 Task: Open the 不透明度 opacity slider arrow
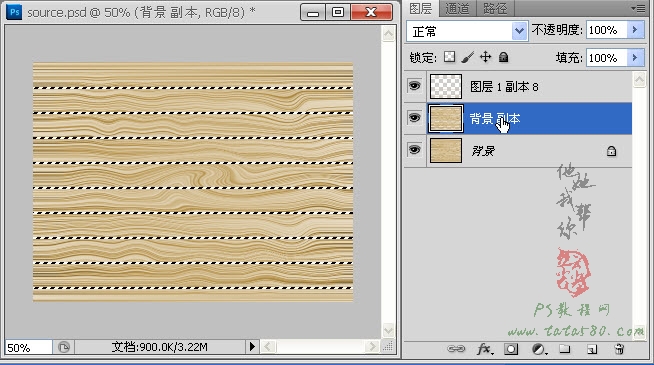pyautogui.click(x=635, y=30)
